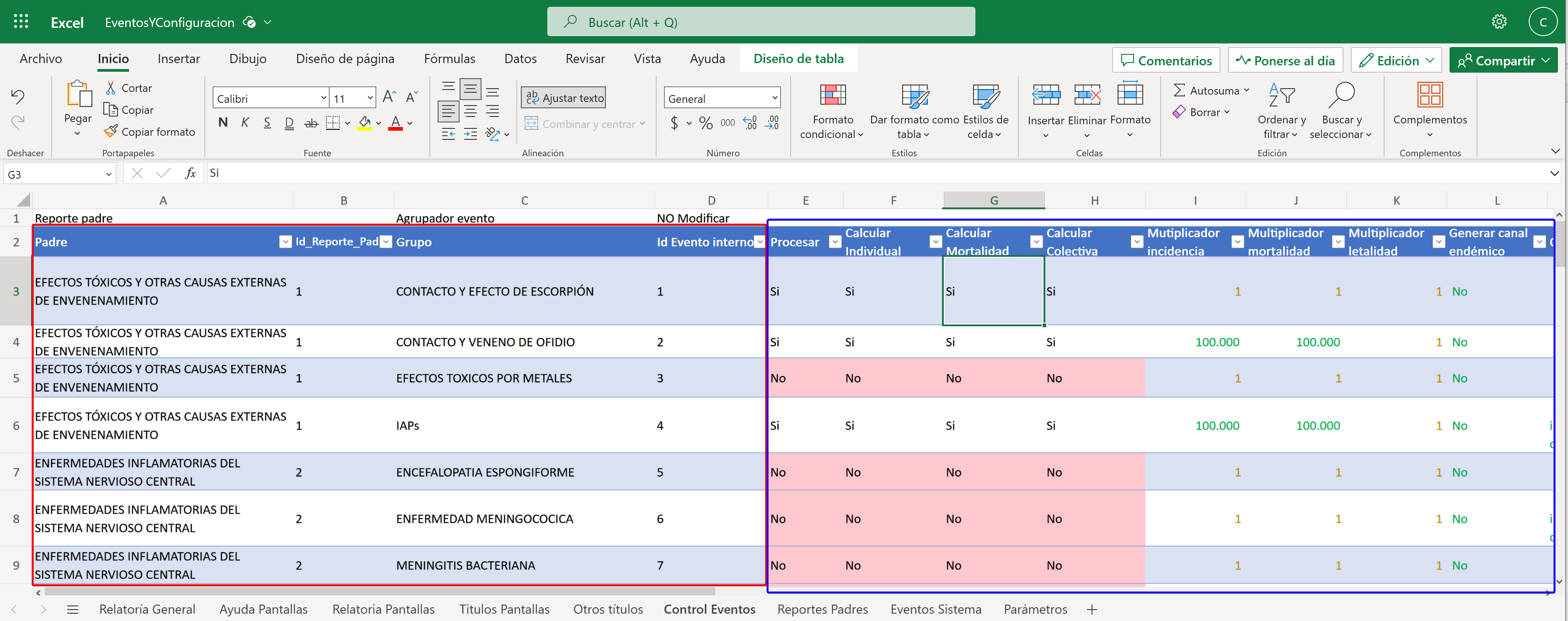Click Ponerse al día button

pos(1285,60)
